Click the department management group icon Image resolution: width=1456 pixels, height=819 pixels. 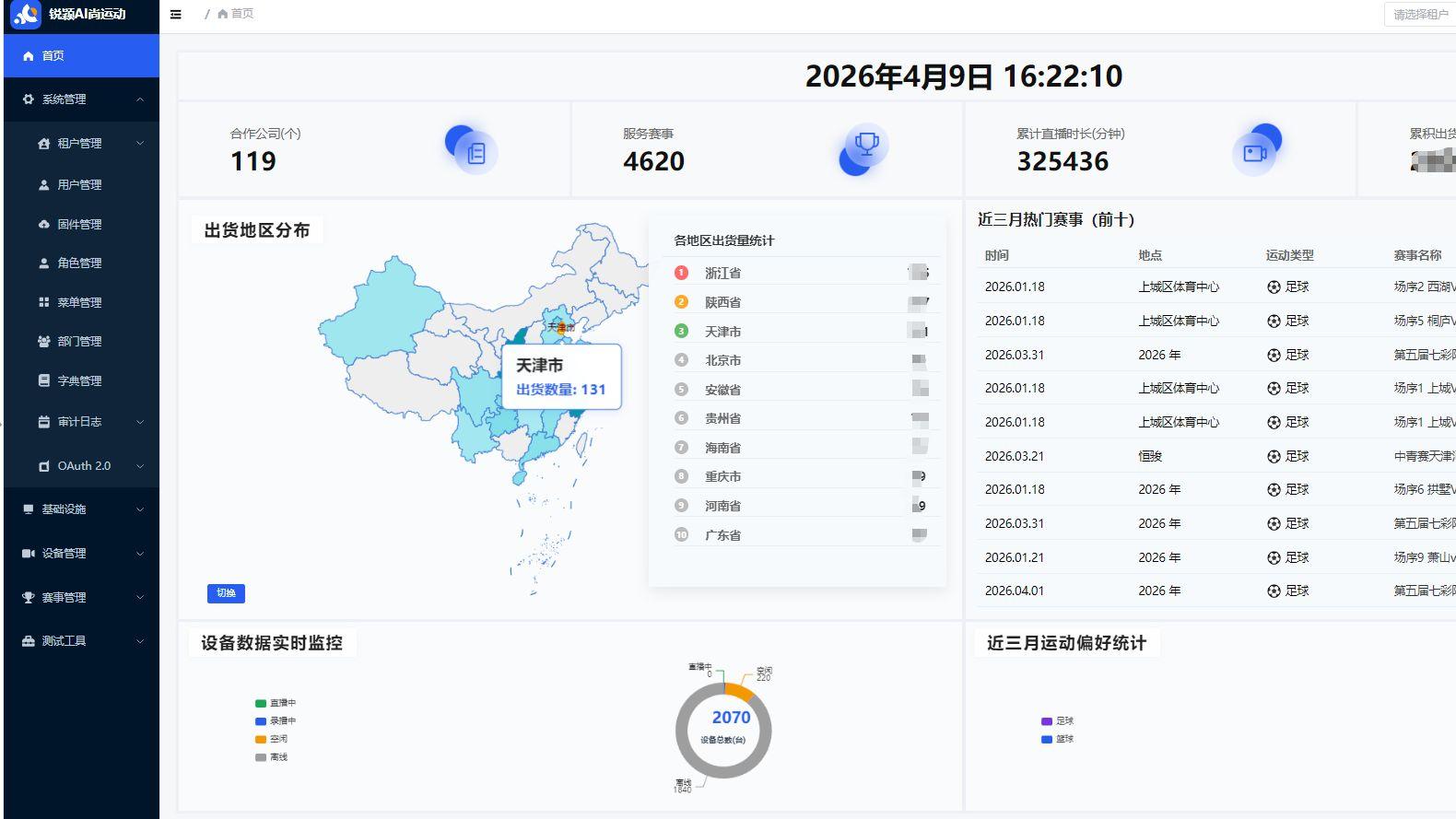43,342
